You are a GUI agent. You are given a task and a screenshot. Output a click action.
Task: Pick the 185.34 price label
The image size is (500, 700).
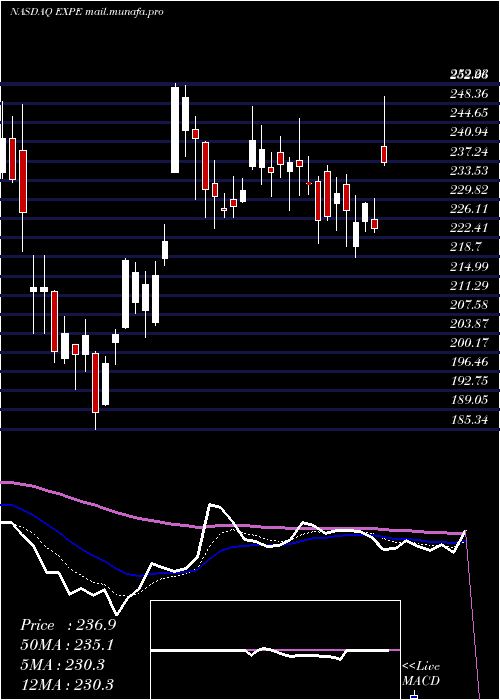coord(469,420)
